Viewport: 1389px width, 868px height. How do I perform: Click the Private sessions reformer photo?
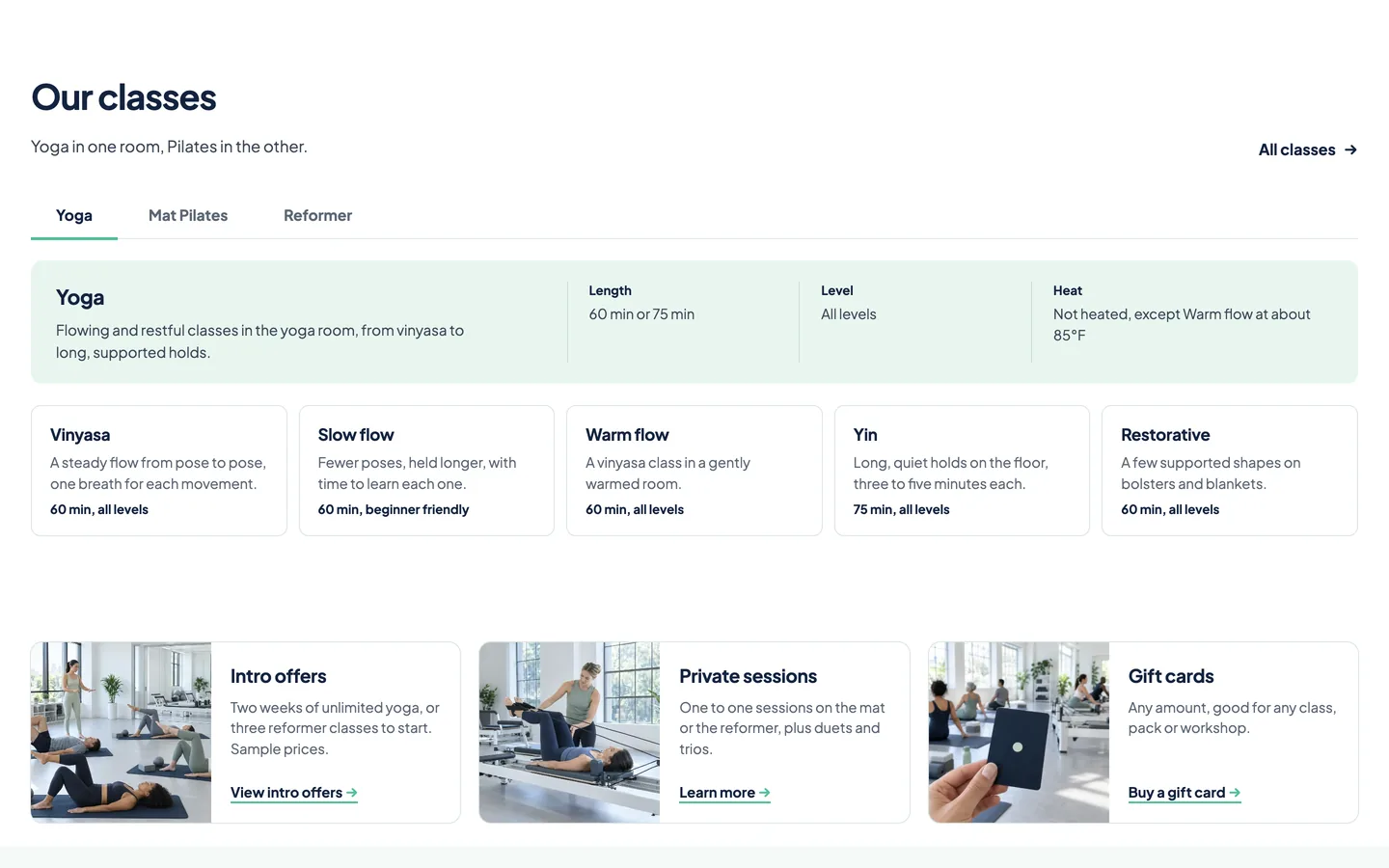tap(569, 732)
